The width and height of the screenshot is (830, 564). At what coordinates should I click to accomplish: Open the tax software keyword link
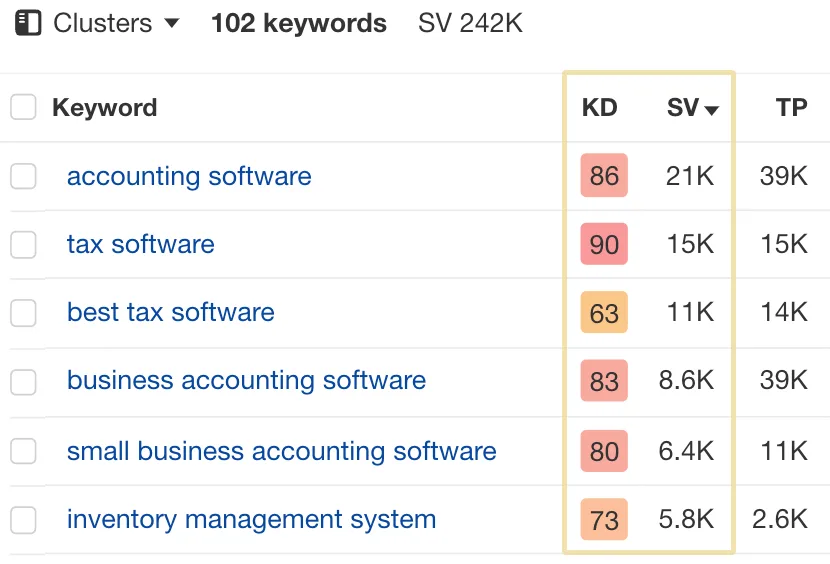[140, 244]
